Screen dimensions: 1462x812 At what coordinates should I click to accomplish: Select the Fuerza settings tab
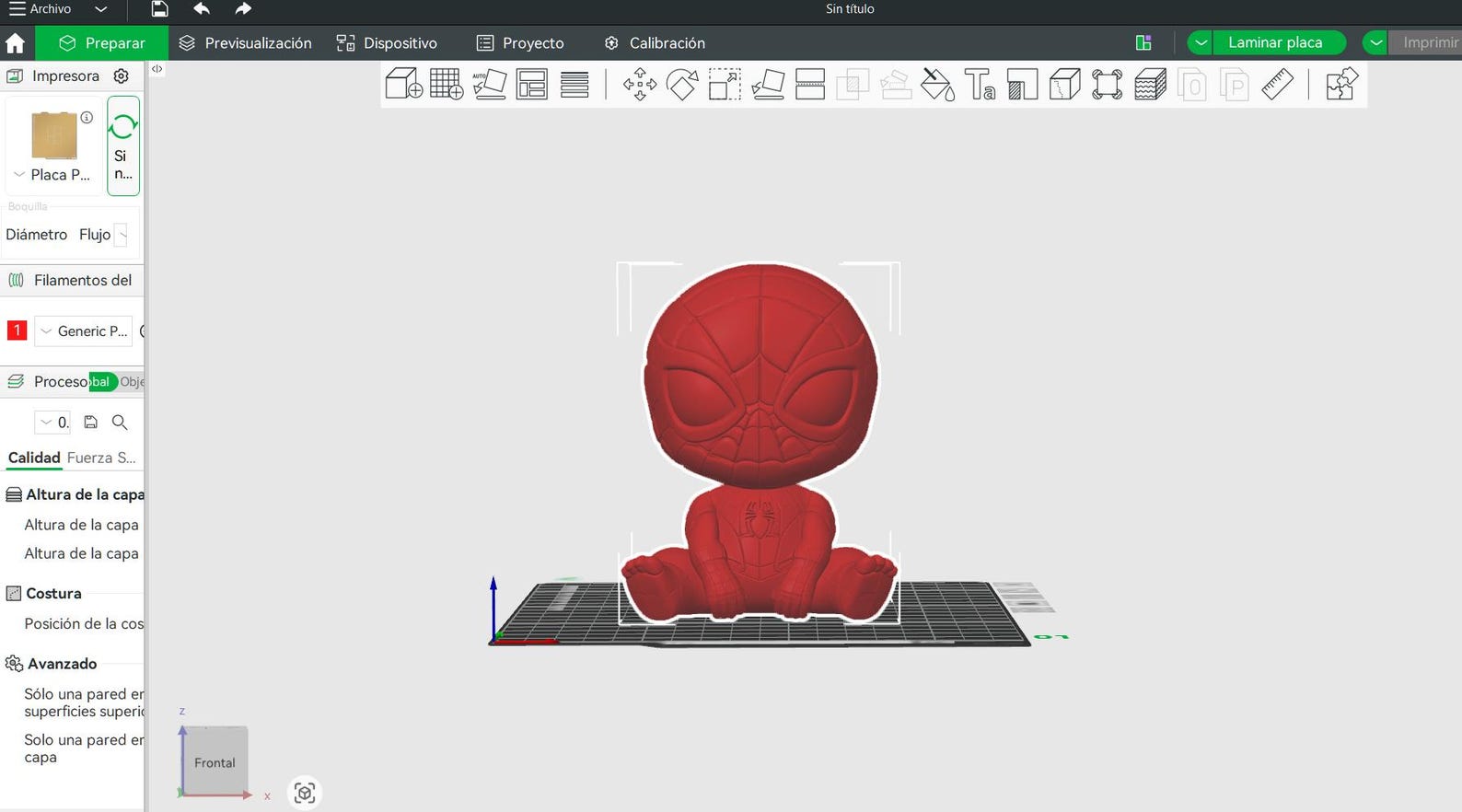pyautogui.click(x=89, y=458)
